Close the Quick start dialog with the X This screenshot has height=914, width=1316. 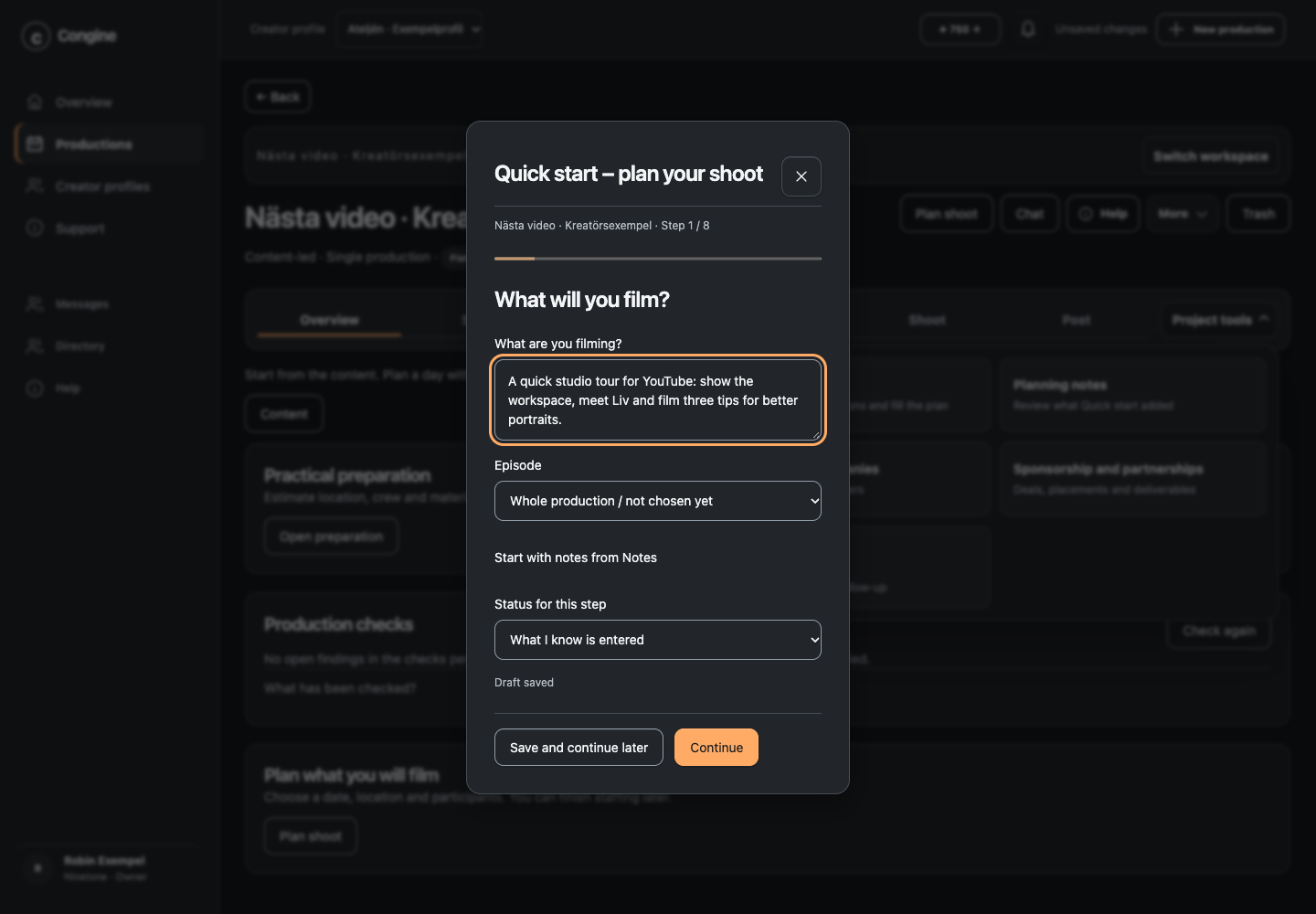coord(801,176)
